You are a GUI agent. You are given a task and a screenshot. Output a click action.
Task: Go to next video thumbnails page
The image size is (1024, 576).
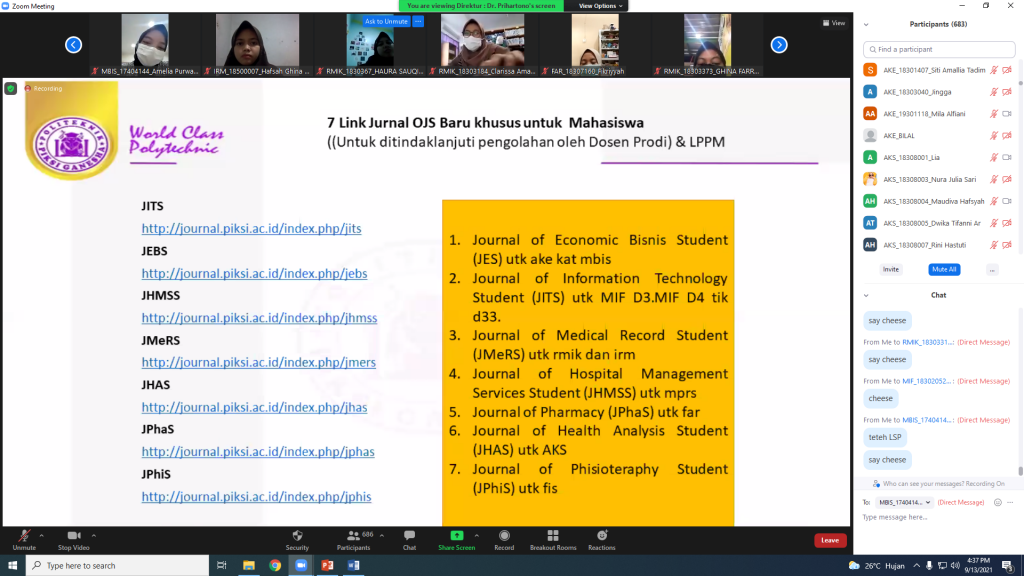pos(779,44)
